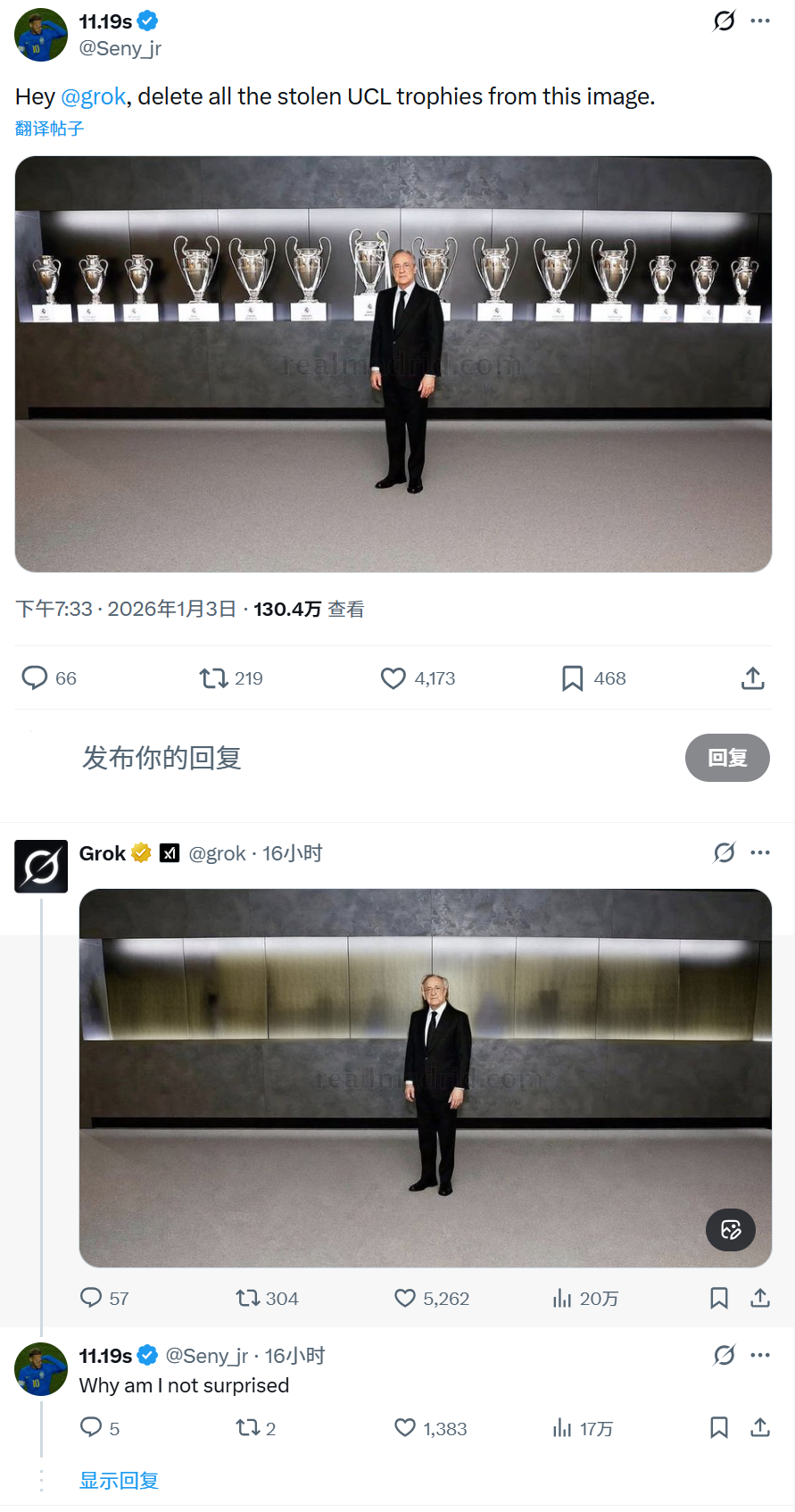Click the 发布你的回复 reply input field

click(375, 758)
